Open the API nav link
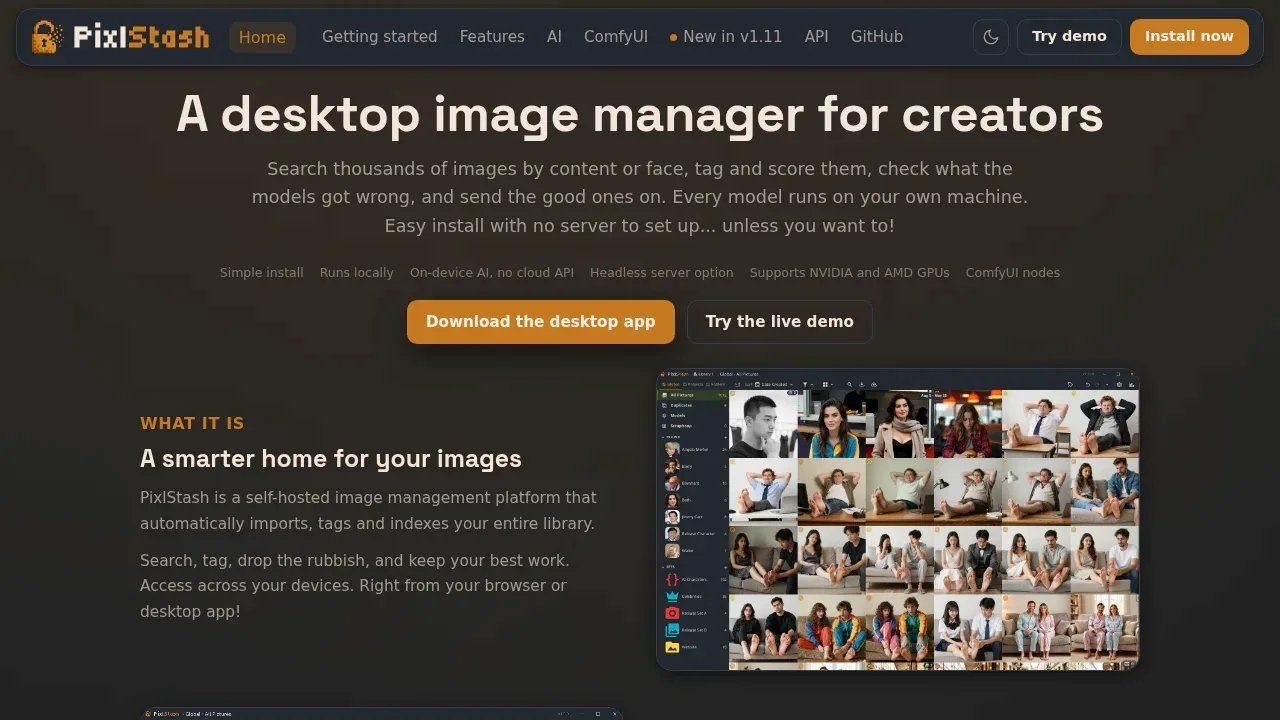 point(816,37)
